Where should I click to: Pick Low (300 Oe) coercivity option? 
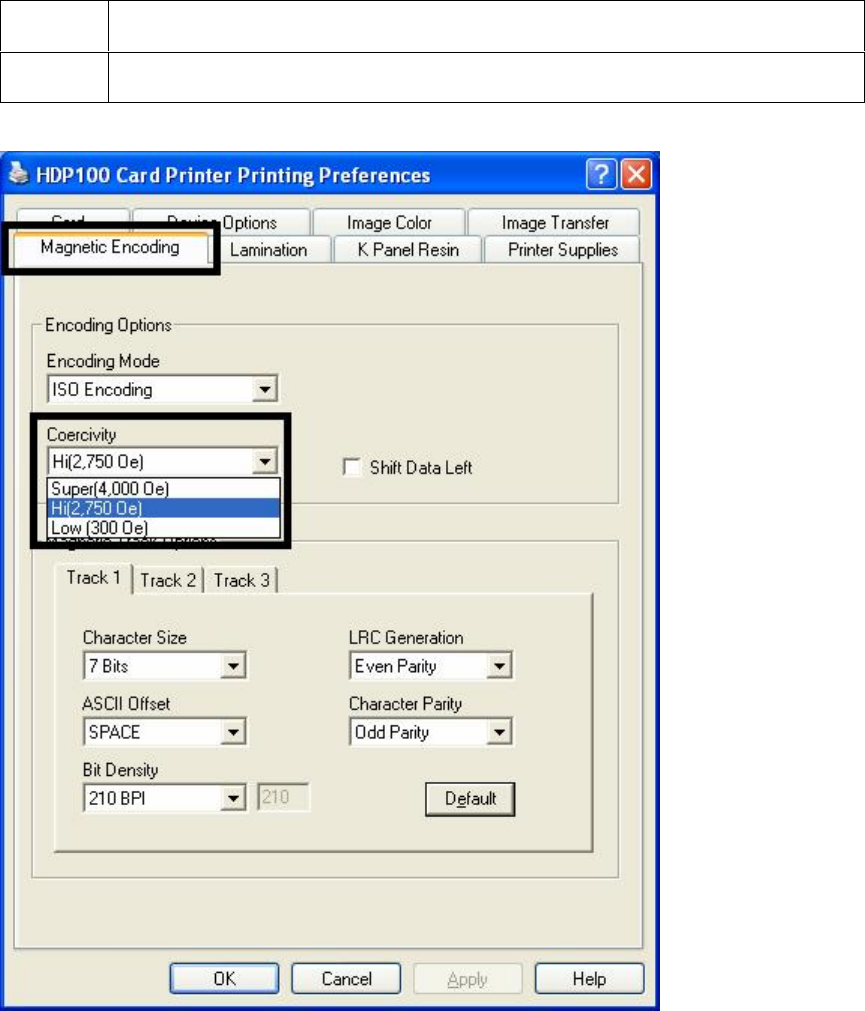(x=164, y=527)
